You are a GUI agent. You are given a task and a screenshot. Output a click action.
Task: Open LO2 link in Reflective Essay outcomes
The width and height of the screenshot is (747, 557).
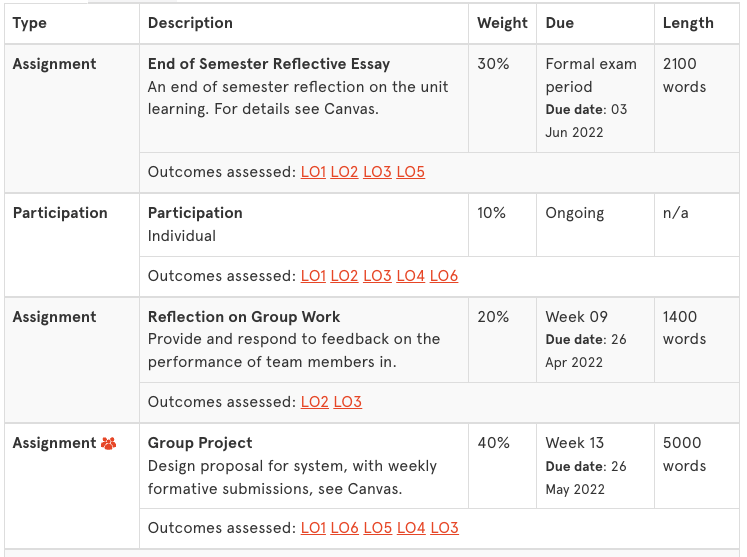point(344,172)
